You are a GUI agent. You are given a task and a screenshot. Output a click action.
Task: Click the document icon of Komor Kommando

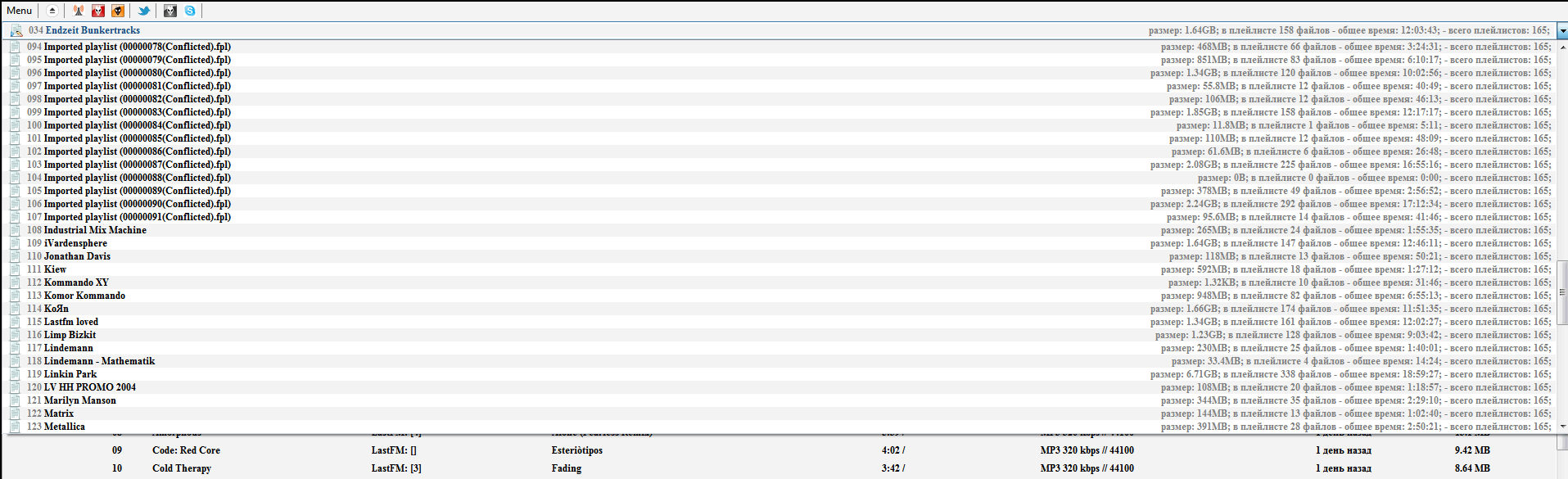[15, 296]
